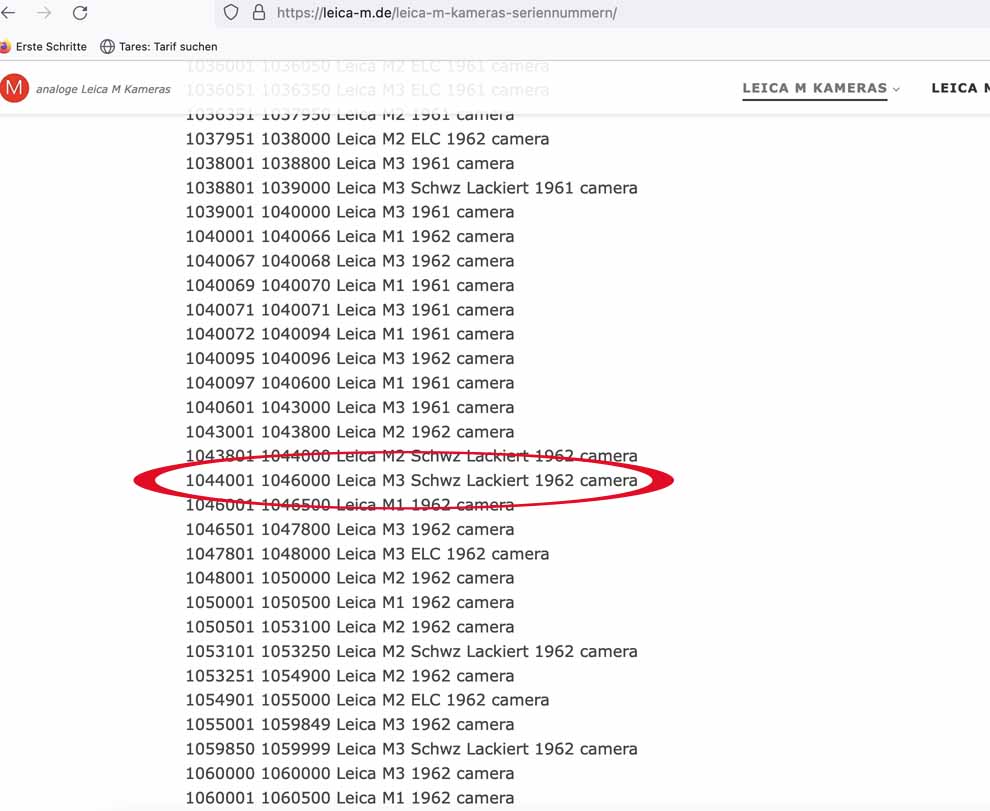Go back using the browser back arrow
Image resolution: width=990 pixels, height=811 pixels.
[x=8, y=13]
